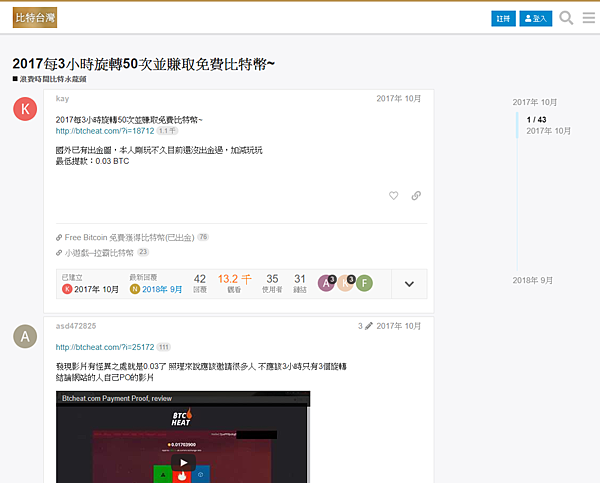Viewport: 600px width, 483px height.
Task: Click the 比特台灣 site logo
Action: [x=35, y=18]
